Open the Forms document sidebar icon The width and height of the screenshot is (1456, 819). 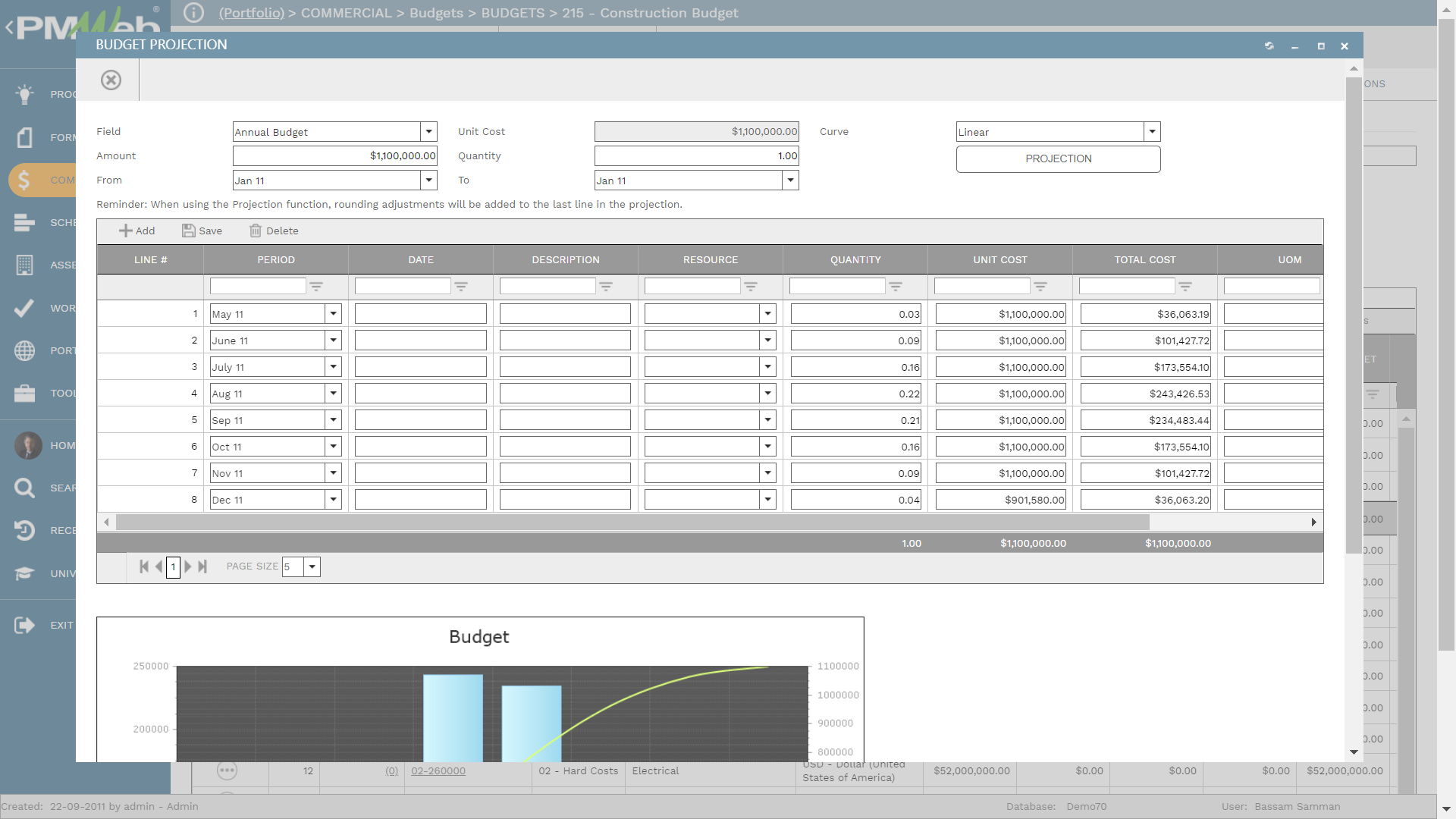(24, 137)
